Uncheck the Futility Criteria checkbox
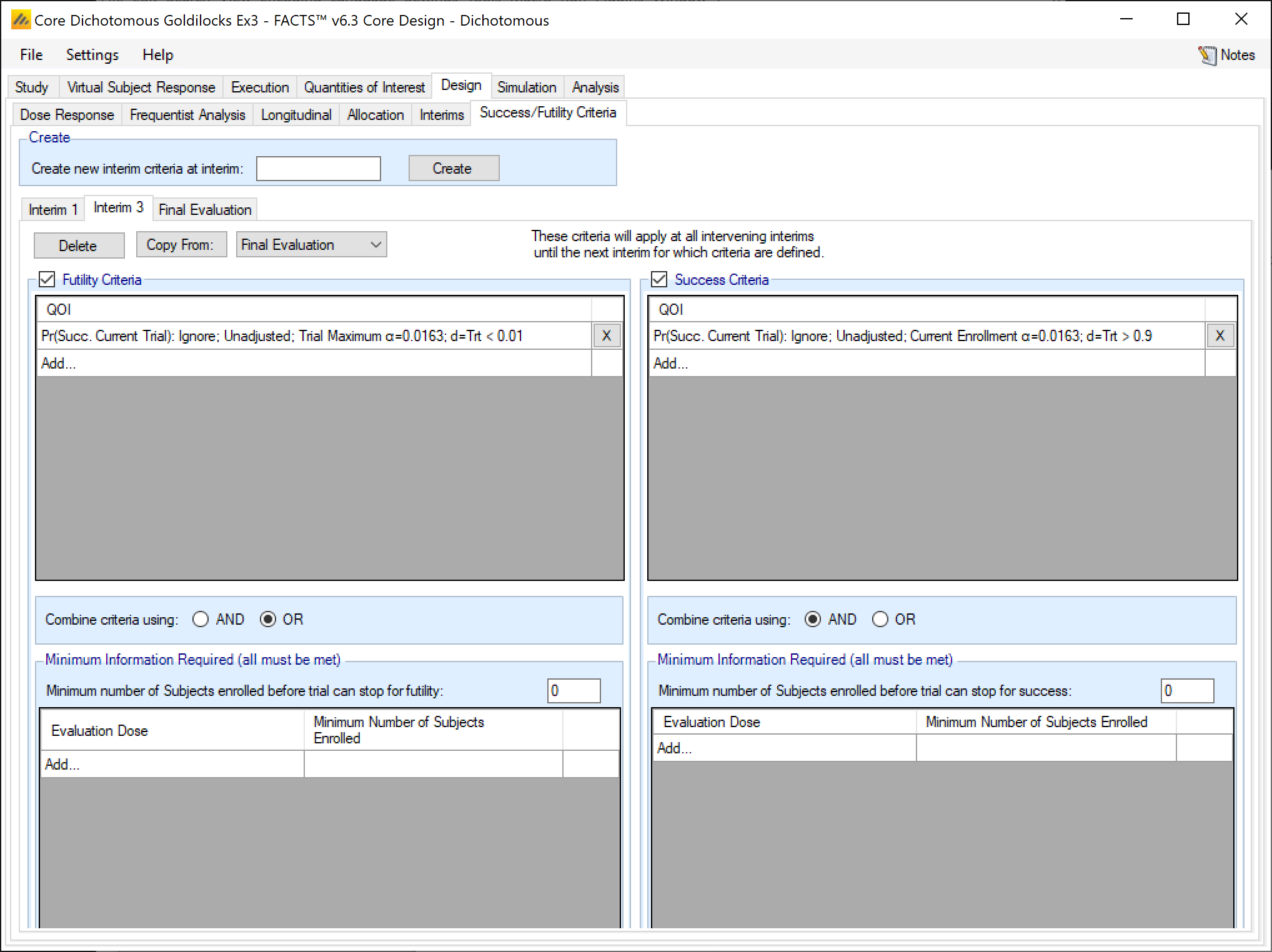The height and width of the screenshot is (952, 1272). coord(47,279)
